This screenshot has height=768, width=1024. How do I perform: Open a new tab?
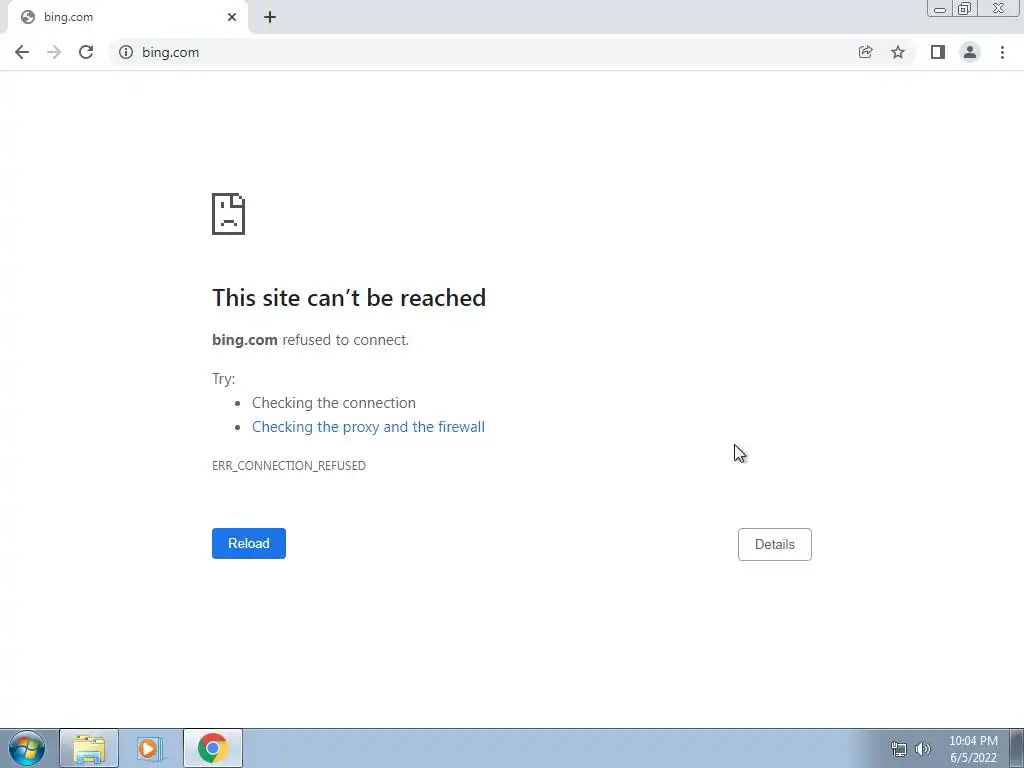tap(270, 18)
